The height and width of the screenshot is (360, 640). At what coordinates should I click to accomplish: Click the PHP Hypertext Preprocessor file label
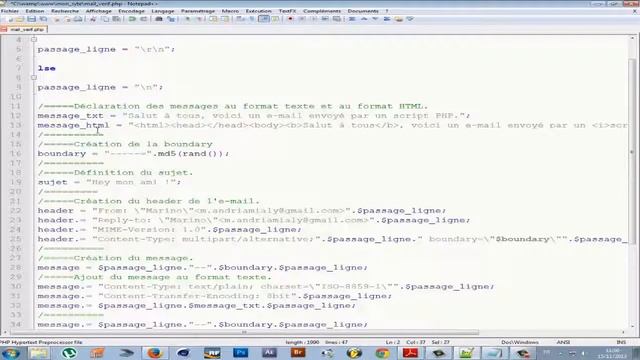click(x=41, y=342)
